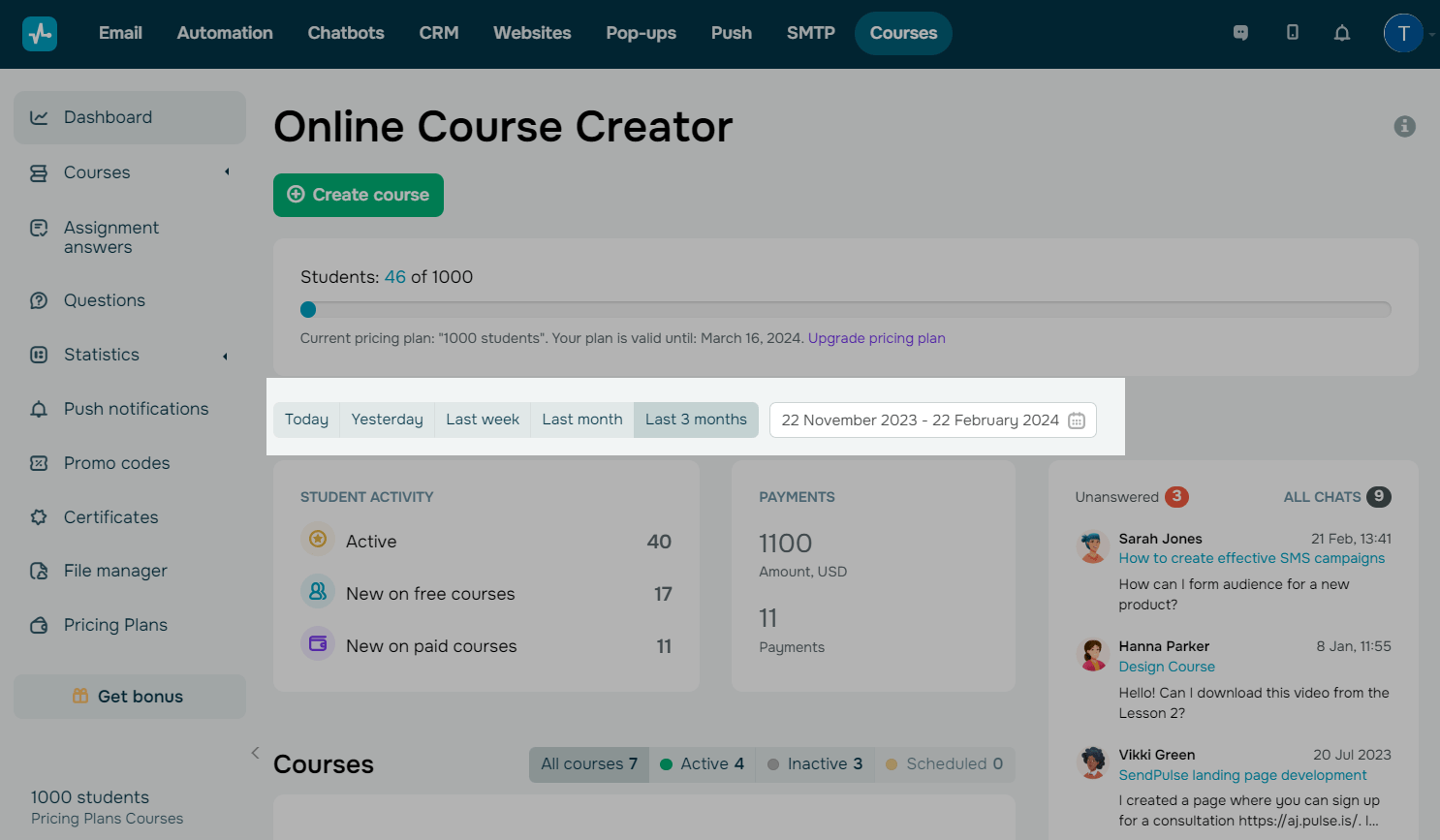Select the Today date filter
Screen dimensions: 1440x840
click(x=306, y=420)
